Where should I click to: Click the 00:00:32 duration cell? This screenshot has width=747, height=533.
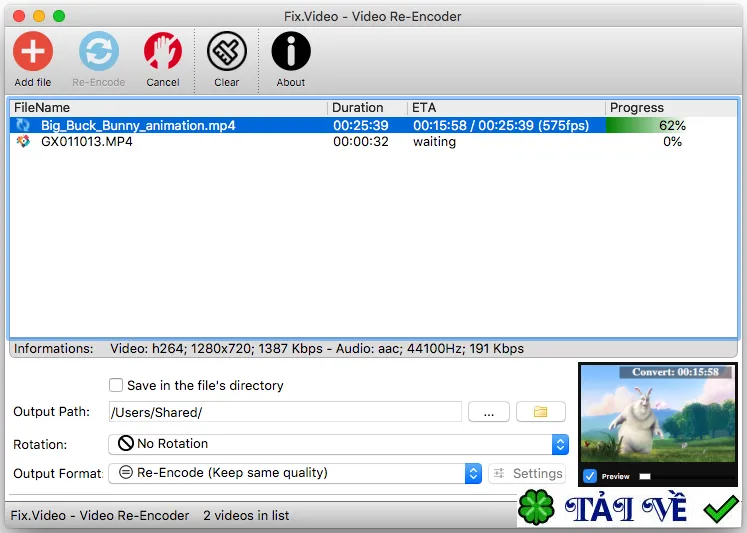click(x=361, y=141)
